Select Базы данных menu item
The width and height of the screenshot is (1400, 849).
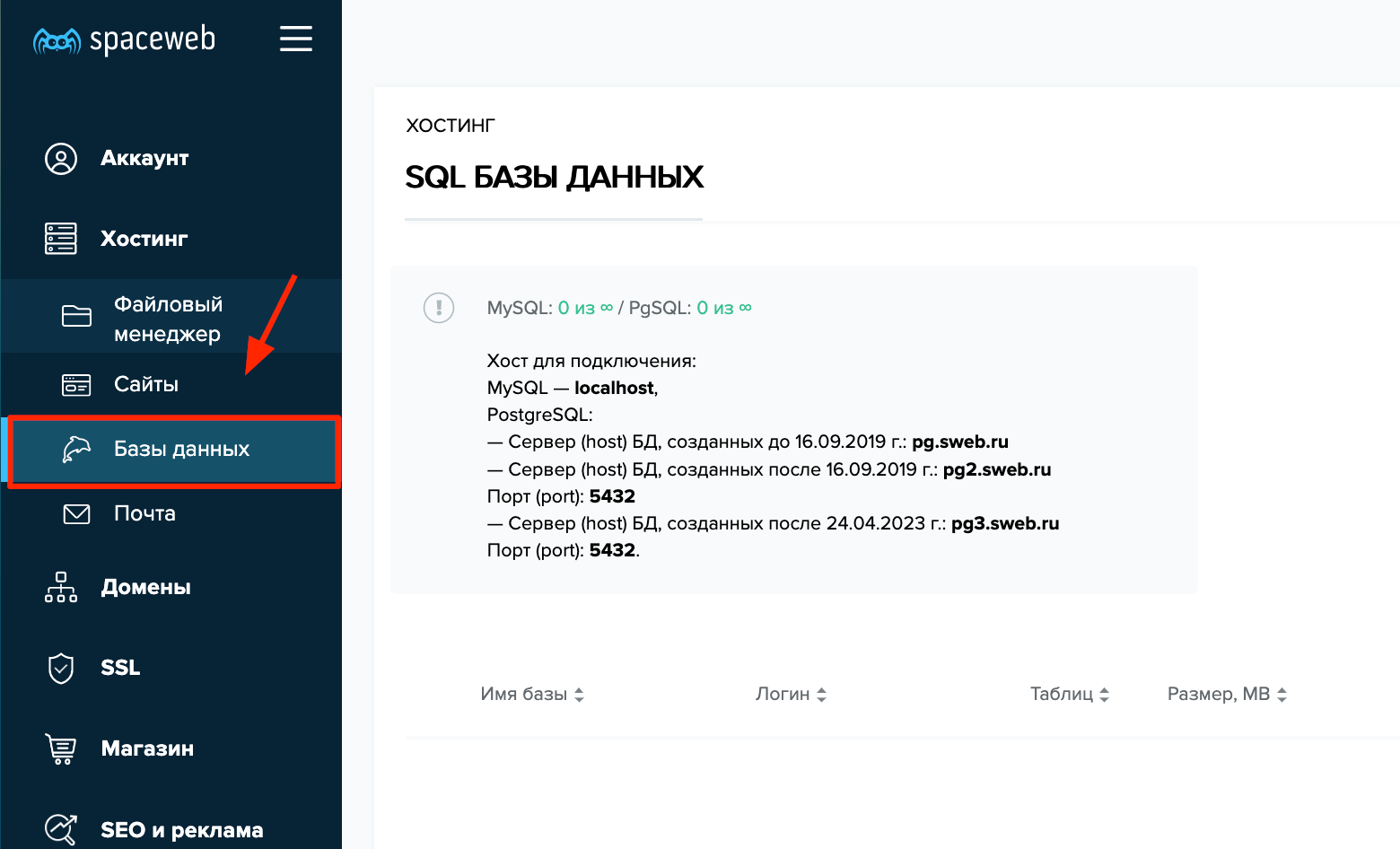[174, 451]
